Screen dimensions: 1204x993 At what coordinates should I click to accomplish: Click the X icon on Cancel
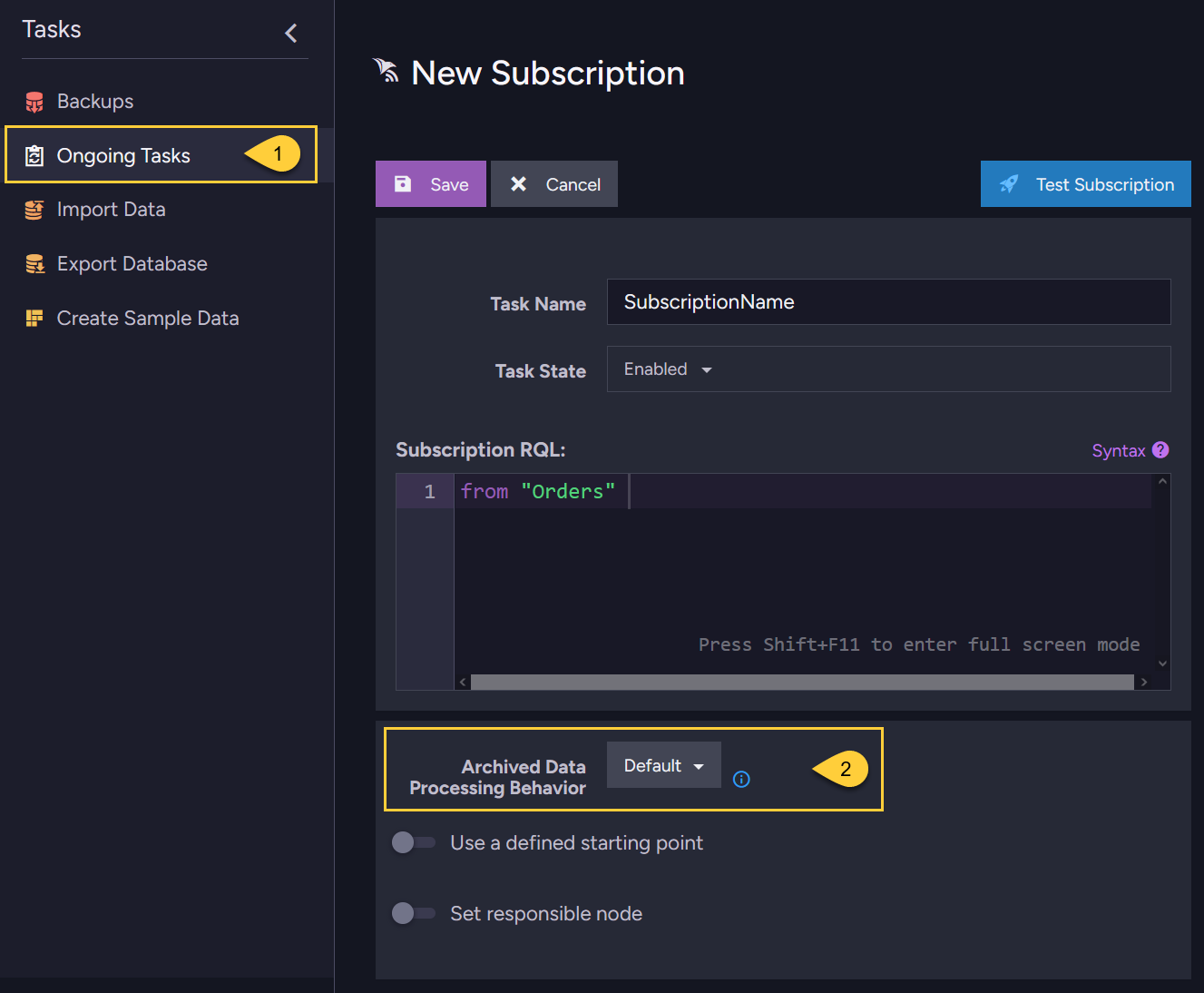[x=518, y=184]
